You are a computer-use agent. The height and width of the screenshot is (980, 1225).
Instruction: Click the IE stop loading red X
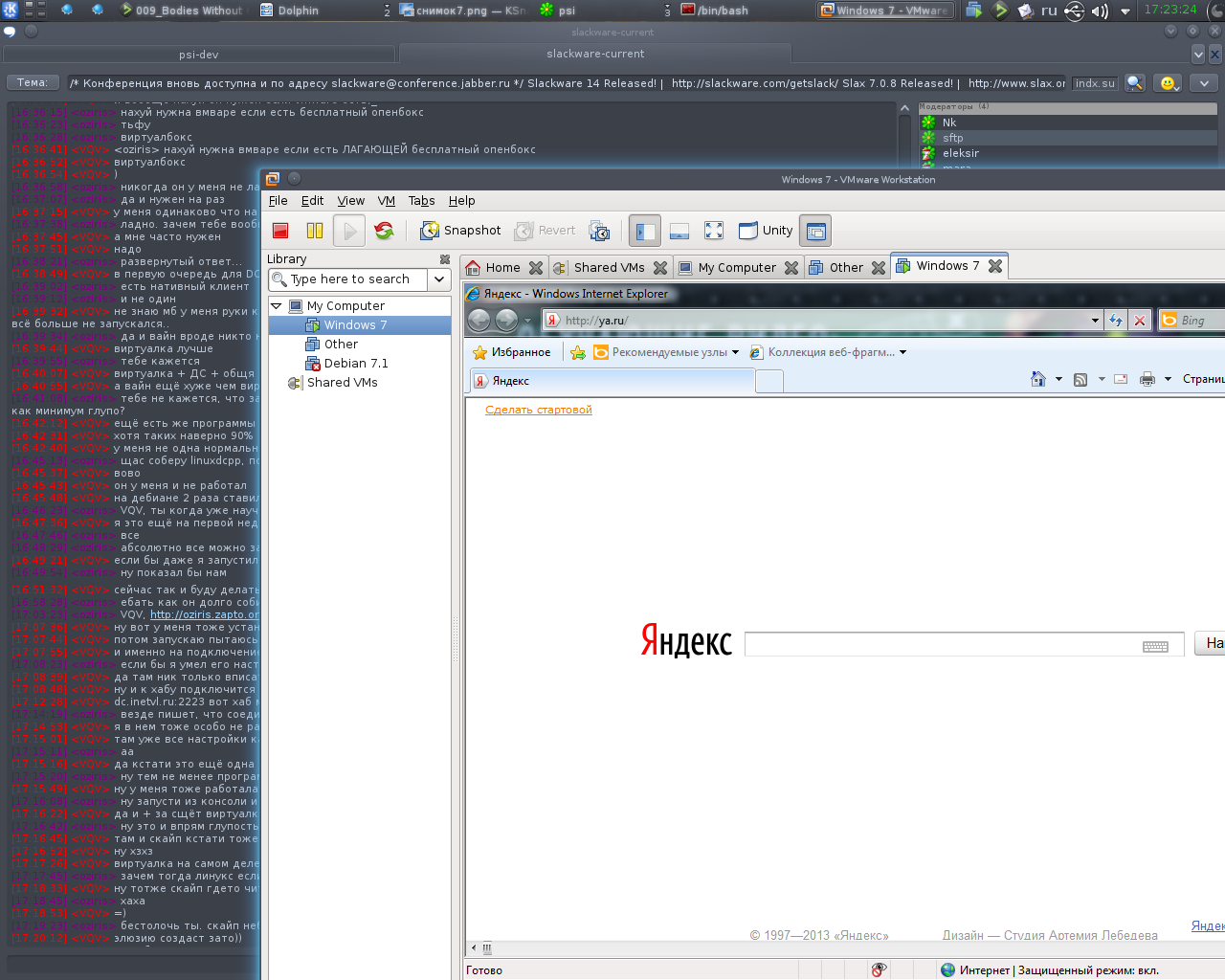(1140, 321)
